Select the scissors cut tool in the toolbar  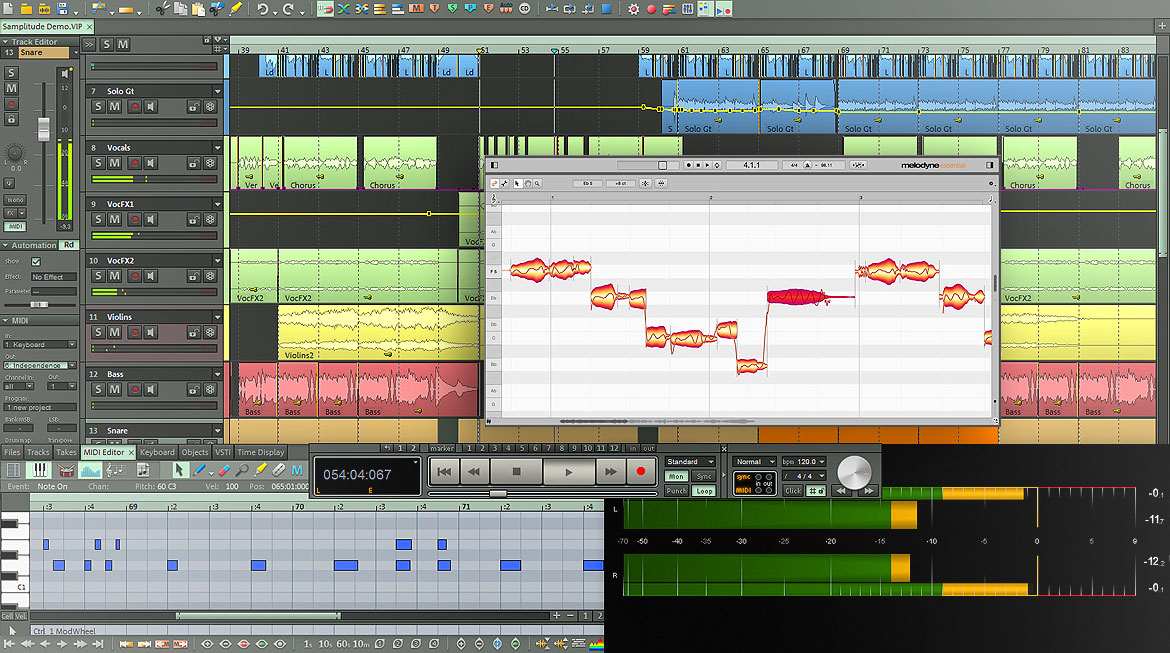coord(162,9)
